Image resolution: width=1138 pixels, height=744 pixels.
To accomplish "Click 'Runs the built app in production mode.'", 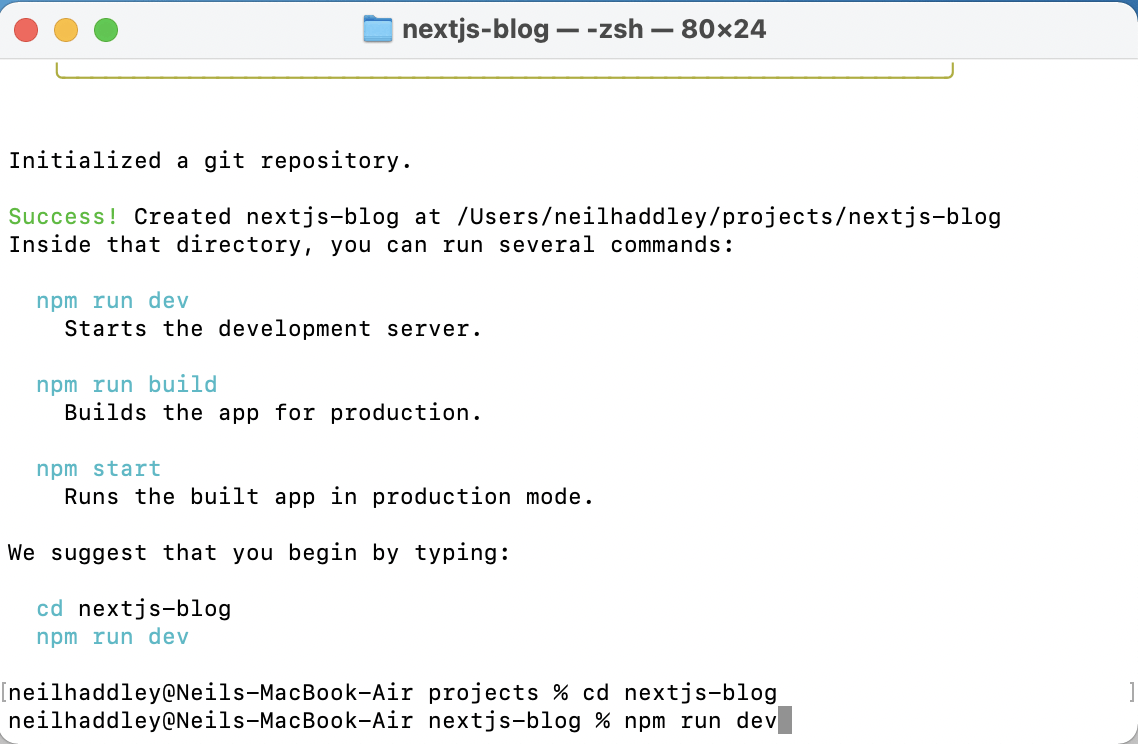I will point(329,496).
